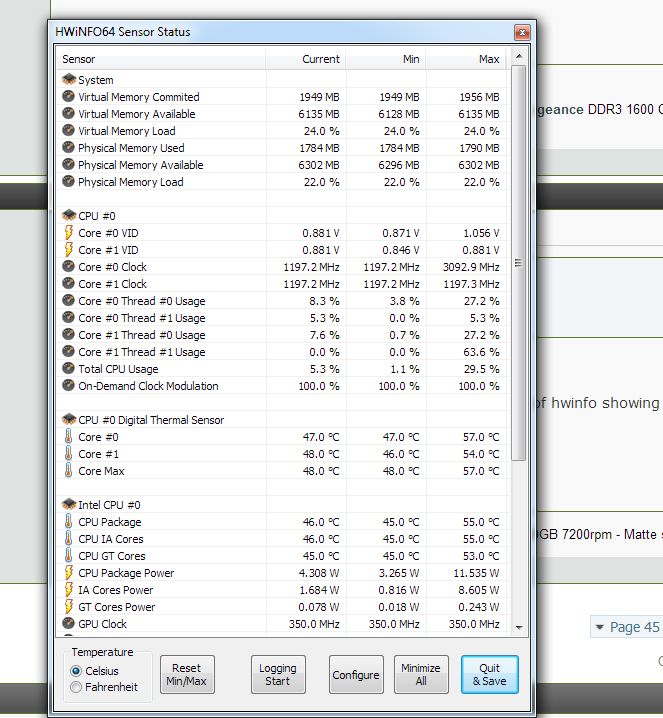663x718 pixels.
Task: Select the Core #0 Thread #0 Usage row
Action: click(x=281, y=301)
